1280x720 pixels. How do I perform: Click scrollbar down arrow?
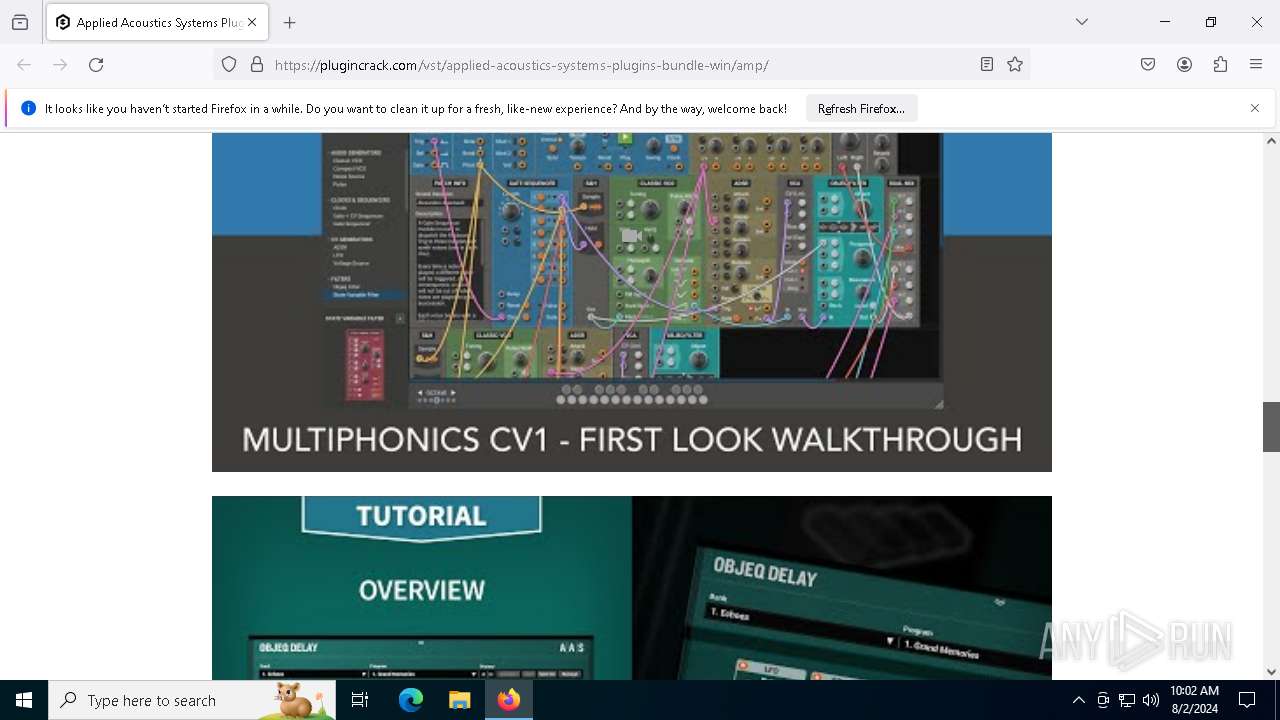click(1271, 672)
